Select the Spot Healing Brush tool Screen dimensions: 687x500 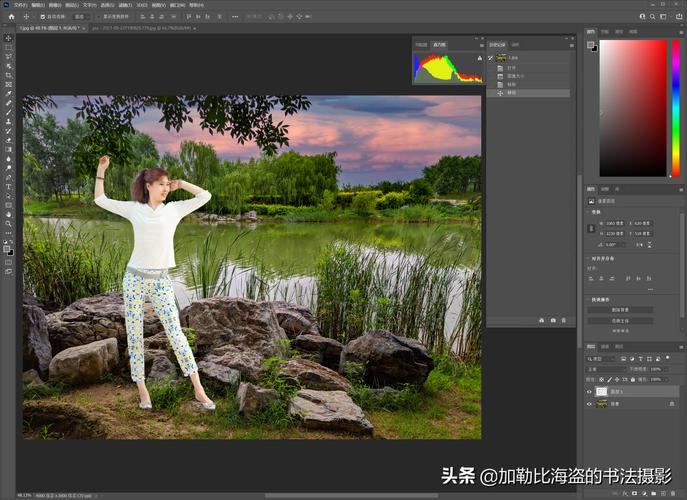[8, 103]
